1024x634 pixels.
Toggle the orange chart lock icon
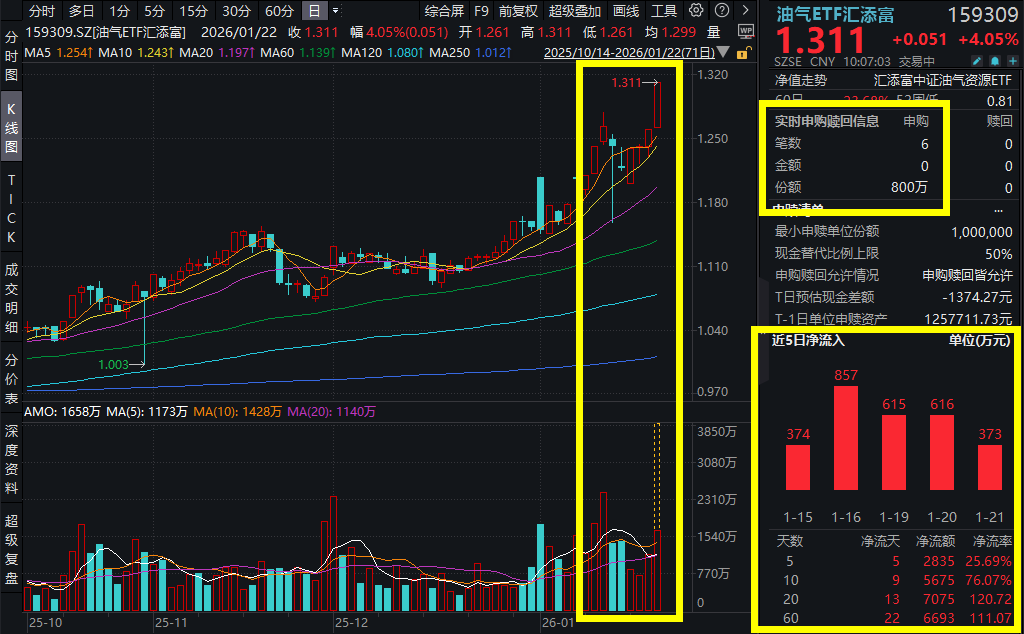(x=744, y=52)
